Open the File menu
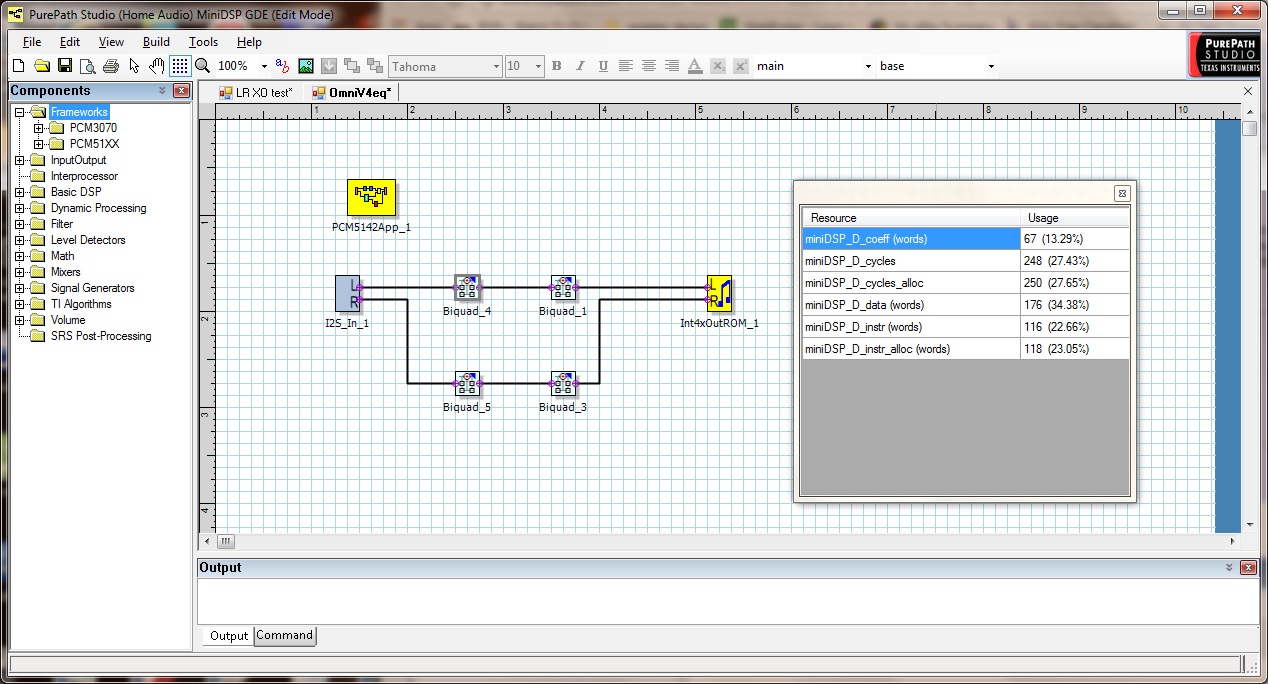Image resolution: width=1268 pixels, height=684 pixels. (32, 42)
